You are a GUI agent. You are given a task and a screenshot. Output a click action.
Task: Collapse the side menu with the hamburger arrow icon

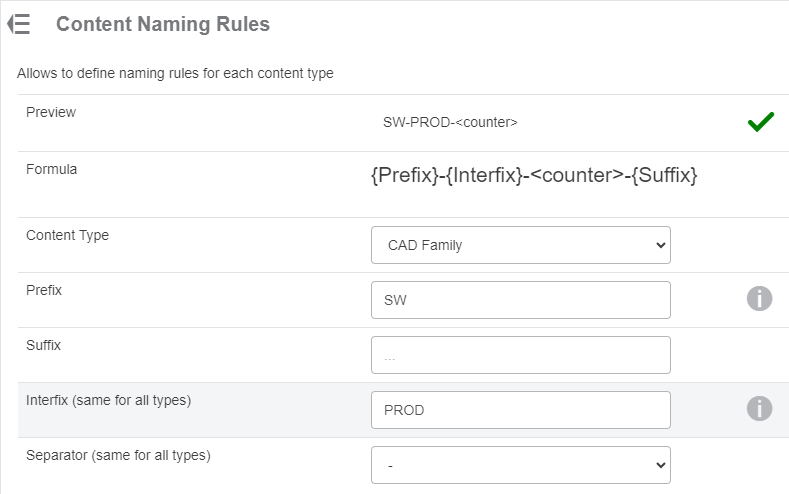point(18,25)
